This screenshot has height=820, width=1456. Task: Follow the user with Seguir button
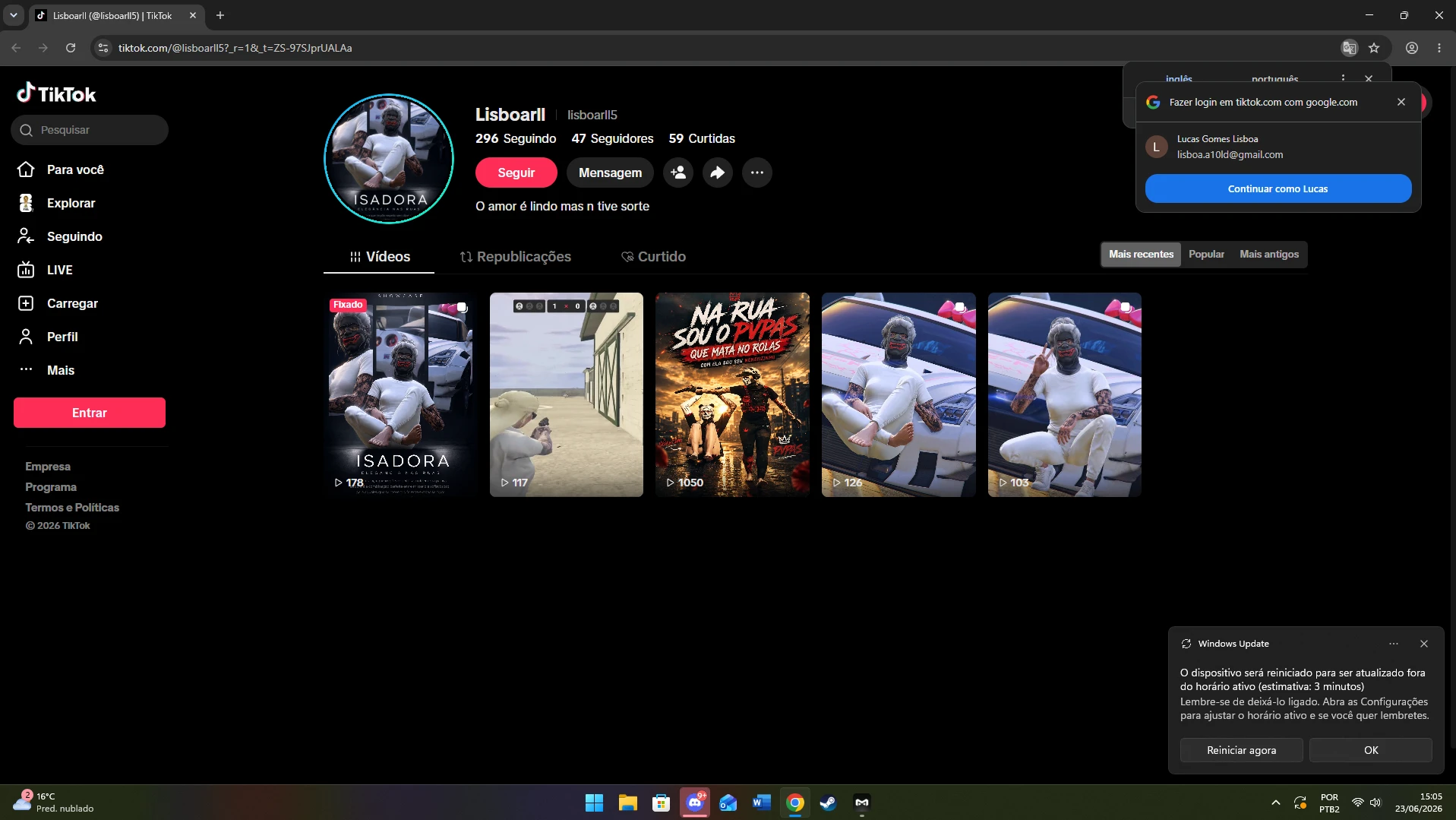tap(516, 173)
